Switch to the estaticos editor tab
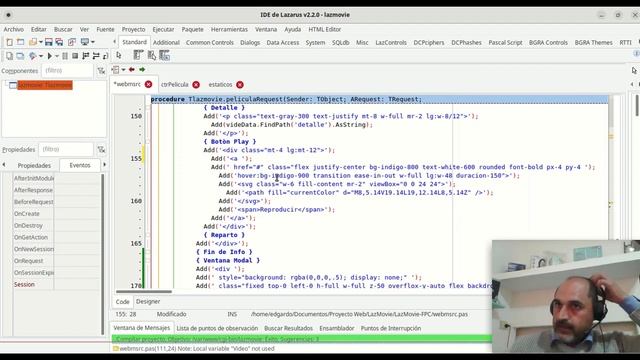 pyautogui.click(x=220, y=84)
